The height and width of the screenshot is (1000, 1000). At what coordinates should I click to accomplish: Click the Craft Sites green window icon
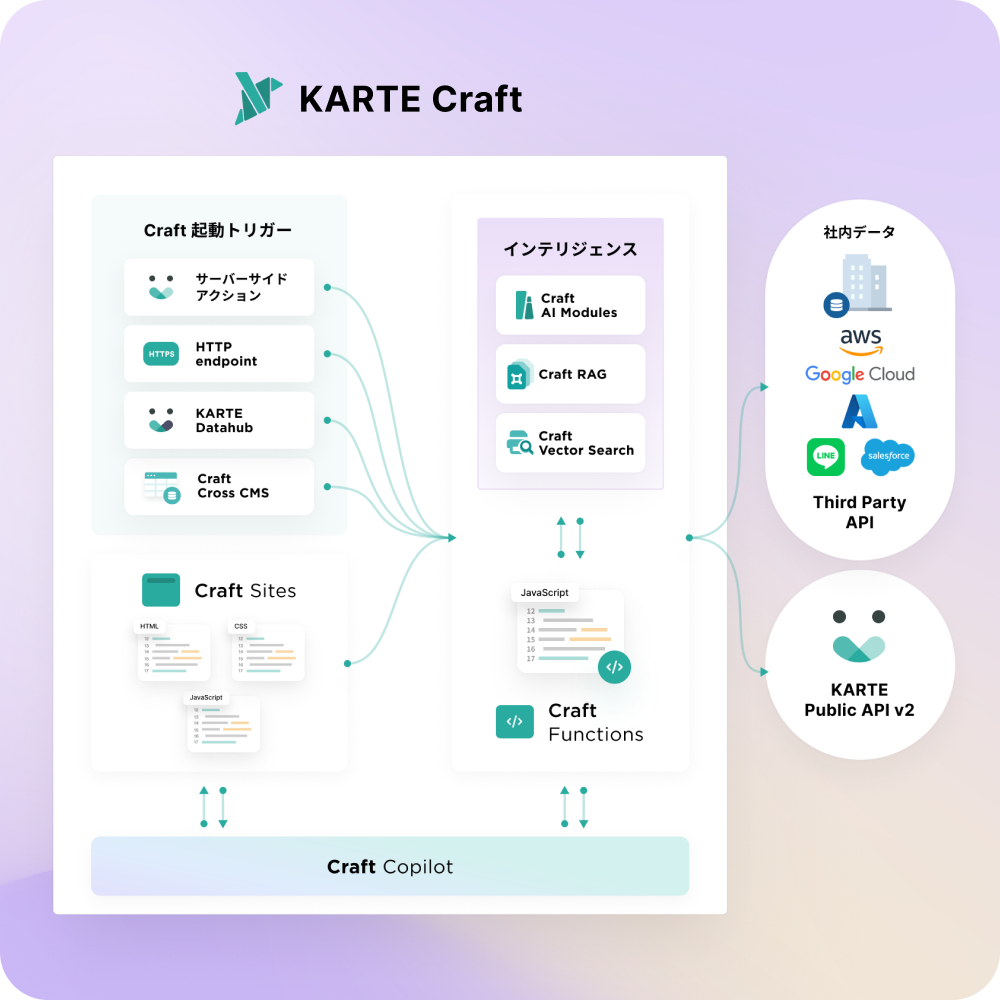point(161,590)
